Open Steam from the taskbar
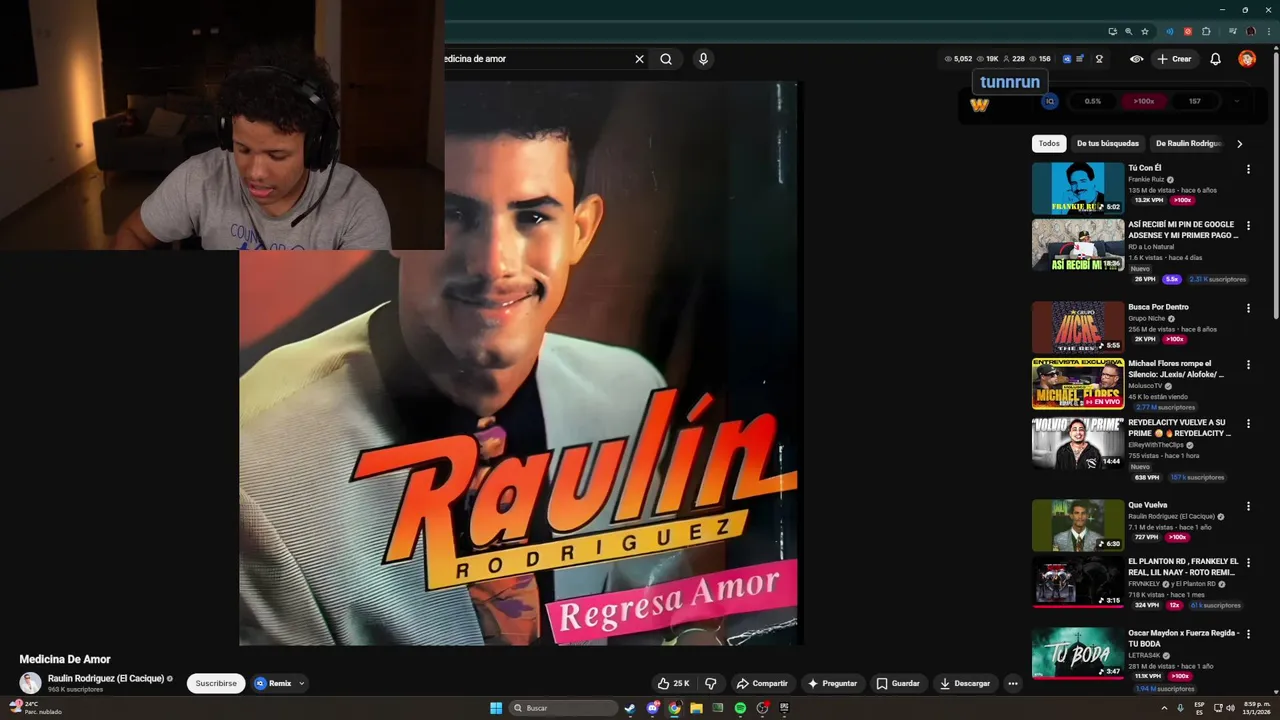 click(x=630, y=708)
